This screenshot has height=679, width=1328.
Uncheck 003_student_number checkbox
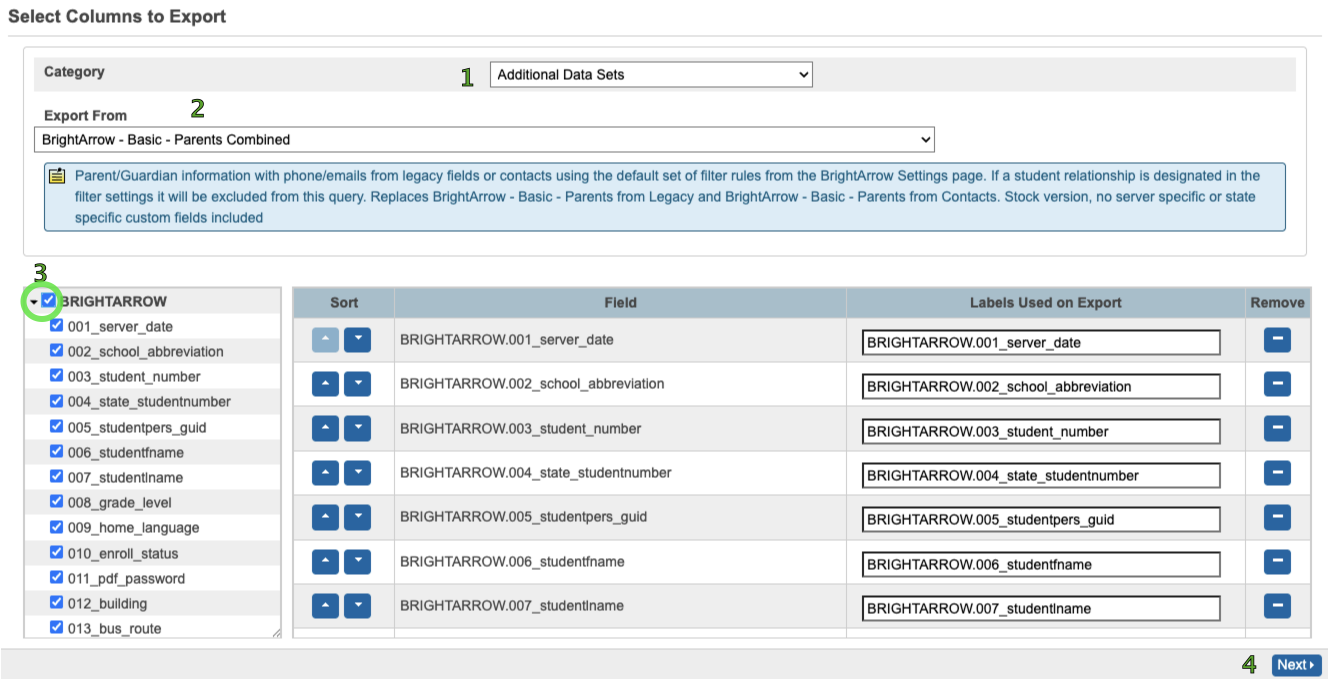coord(57,375)
